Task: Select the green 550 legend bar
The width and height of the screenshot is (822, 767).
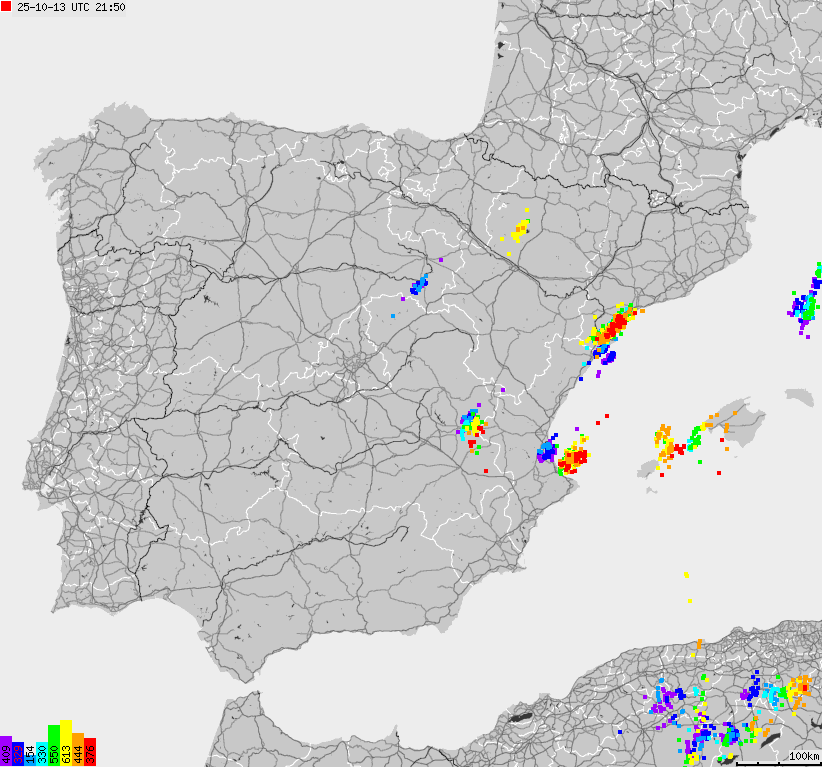Action: coord(54,745)
